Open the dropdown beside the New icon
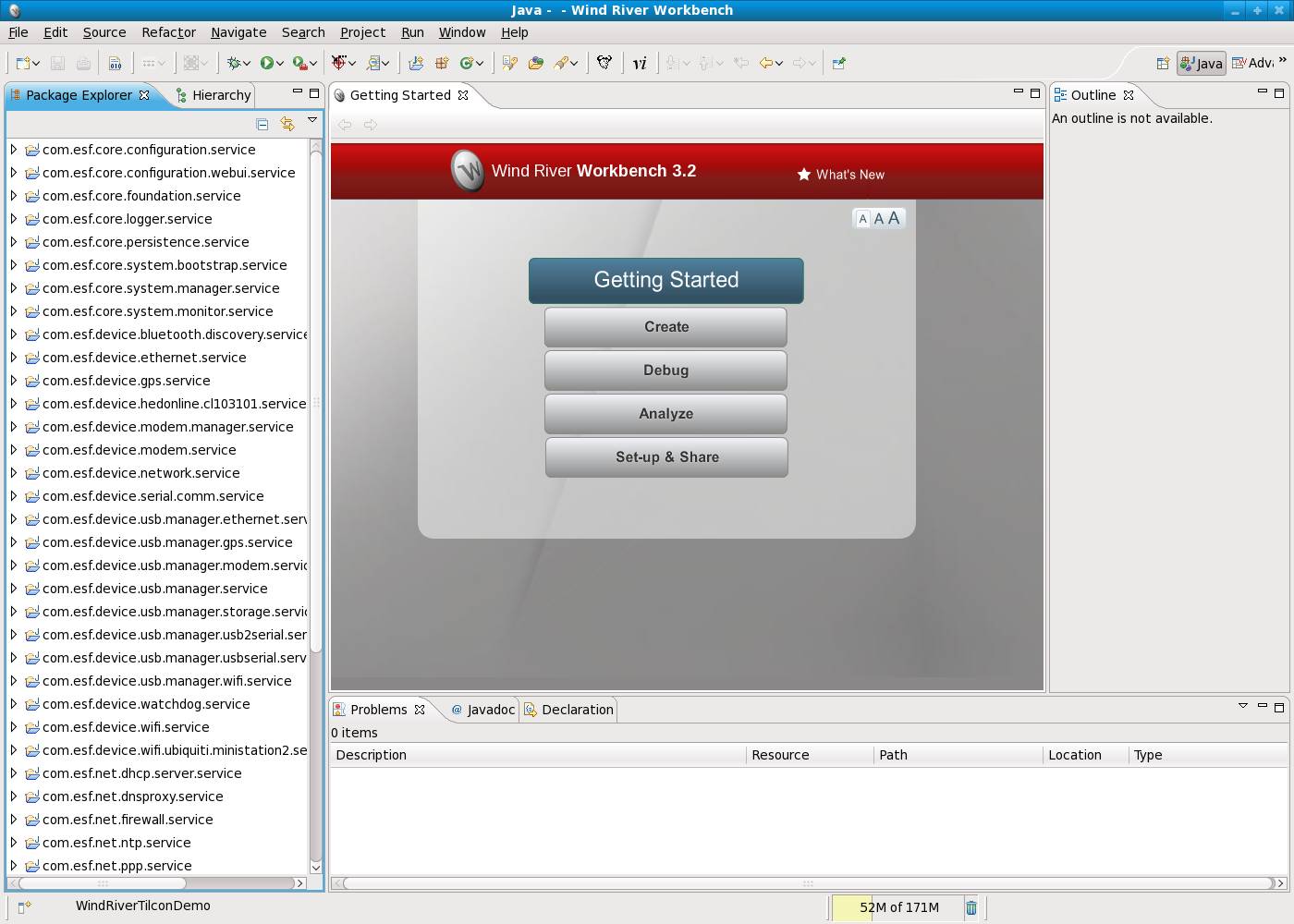This screenshot has width=1294, height=924. click(x=36, y=63)
